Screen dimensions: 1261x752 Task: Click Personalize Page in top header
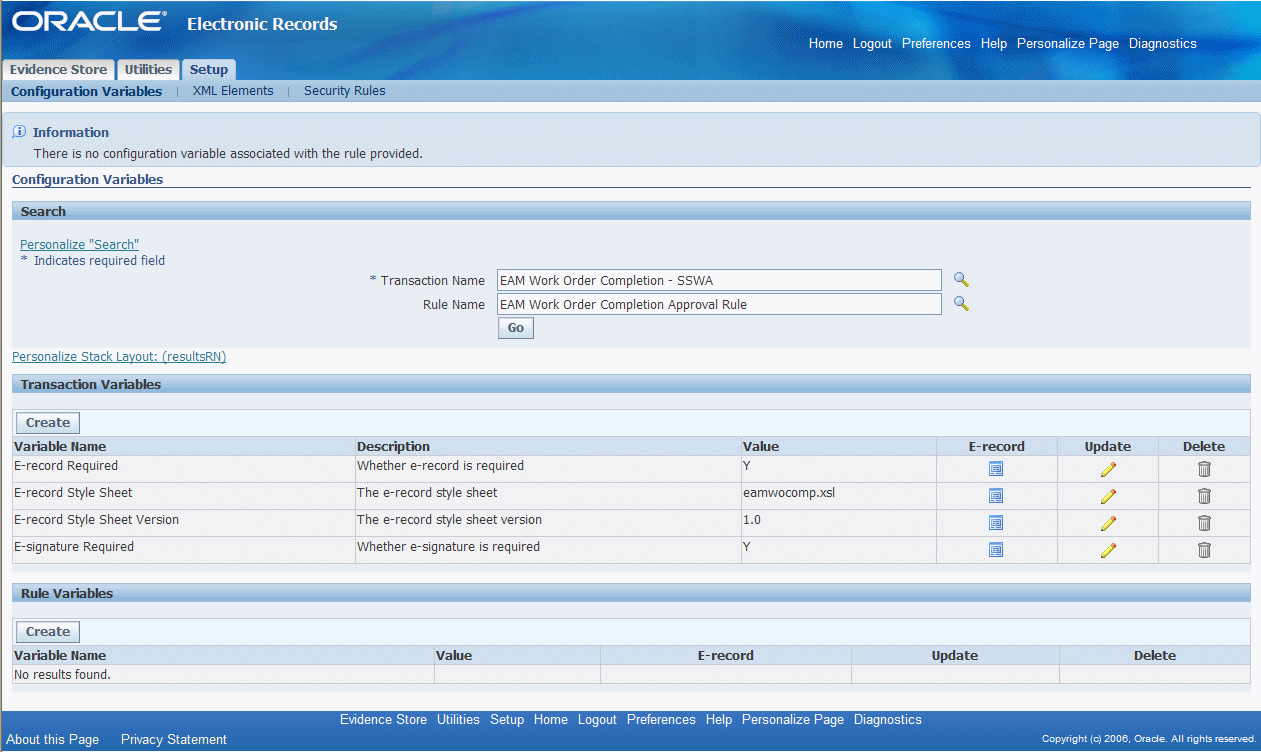(x=1068, y=44)
